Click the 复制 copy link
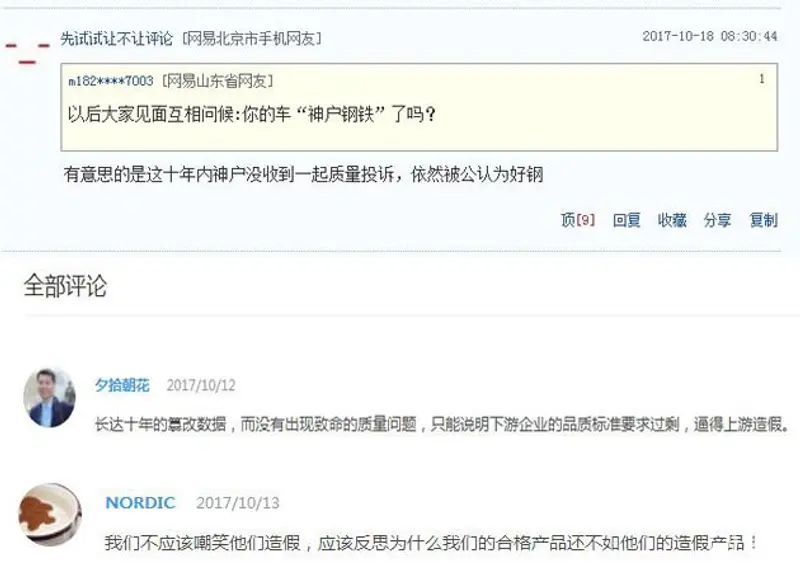This screenshot has width=800, height=568. (x=763, y=220)
